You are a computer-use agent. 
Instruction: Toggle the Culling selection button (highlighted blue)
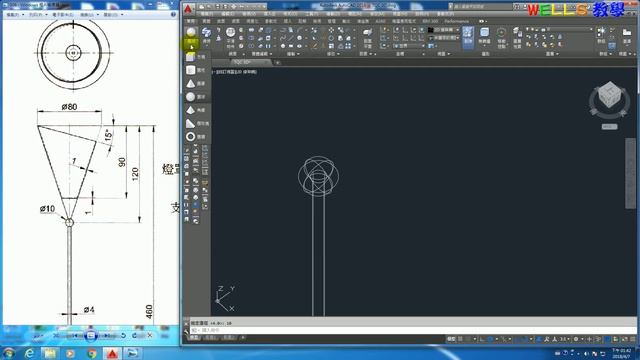click(x=468, y=38)
